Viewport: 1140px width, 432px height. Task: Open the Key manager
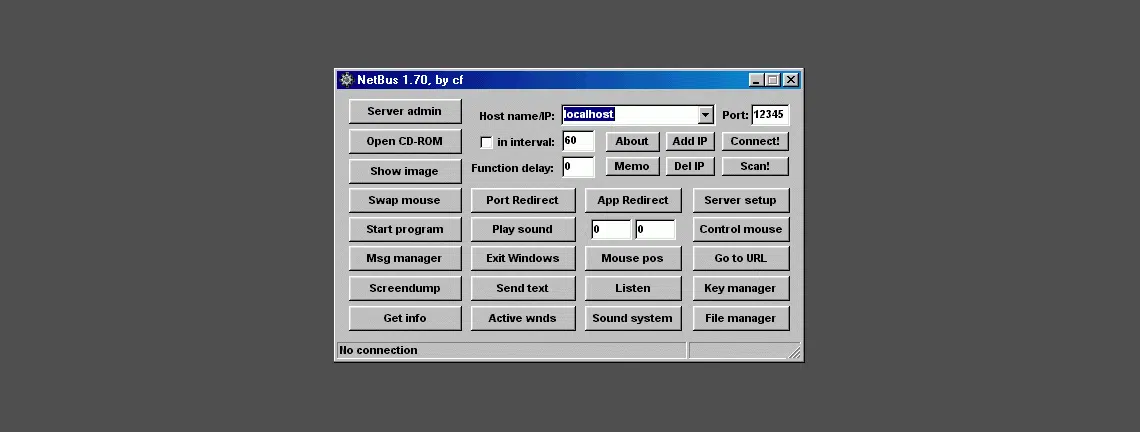pyautogui.click(x=740, y=288)
